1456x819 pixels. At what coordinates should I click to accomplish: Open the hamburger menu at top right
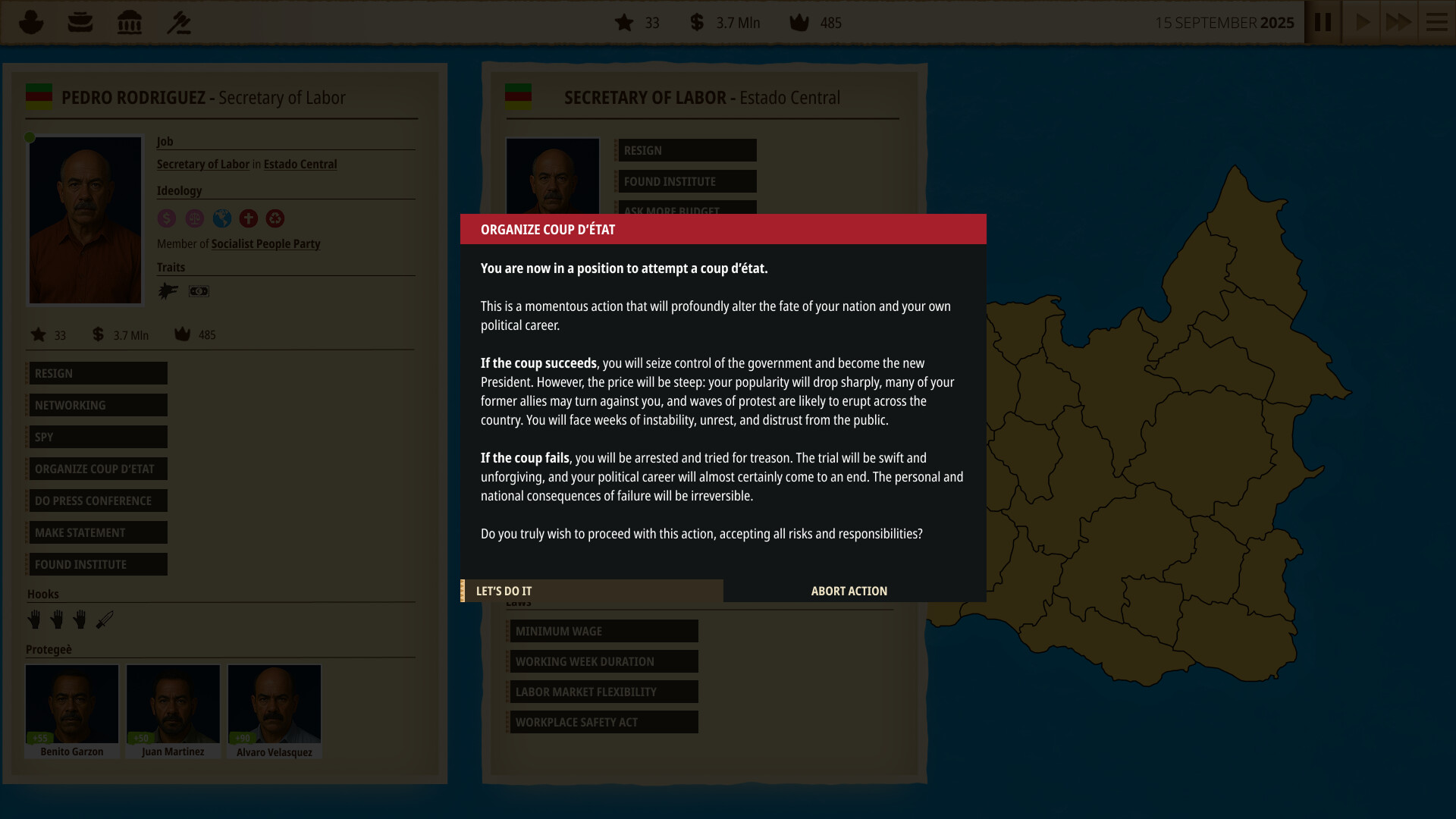1436,22
